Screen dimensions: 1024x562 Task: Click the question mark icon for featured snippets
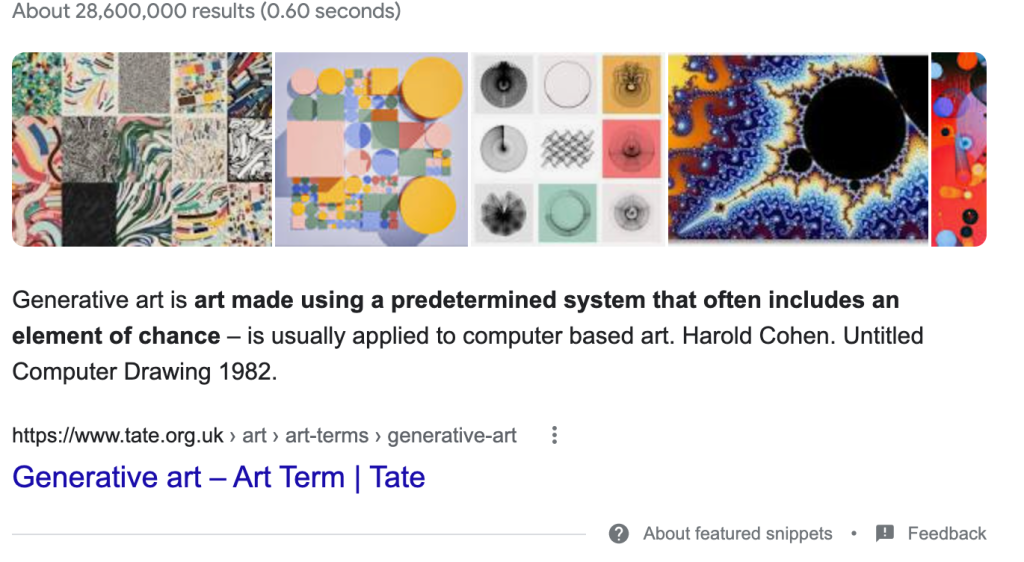click(619, 533)
